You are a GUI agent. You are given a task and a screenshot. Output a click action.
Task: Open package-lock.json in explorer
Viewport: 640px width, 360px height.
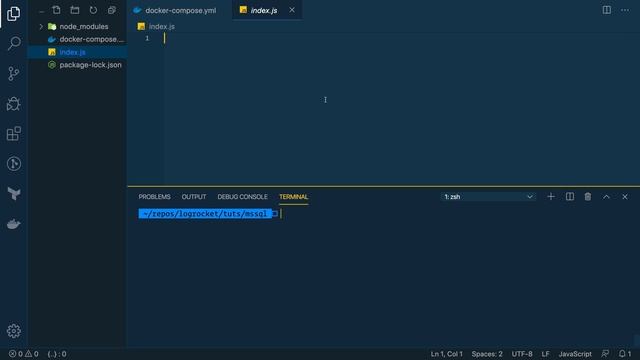point(78,65)
